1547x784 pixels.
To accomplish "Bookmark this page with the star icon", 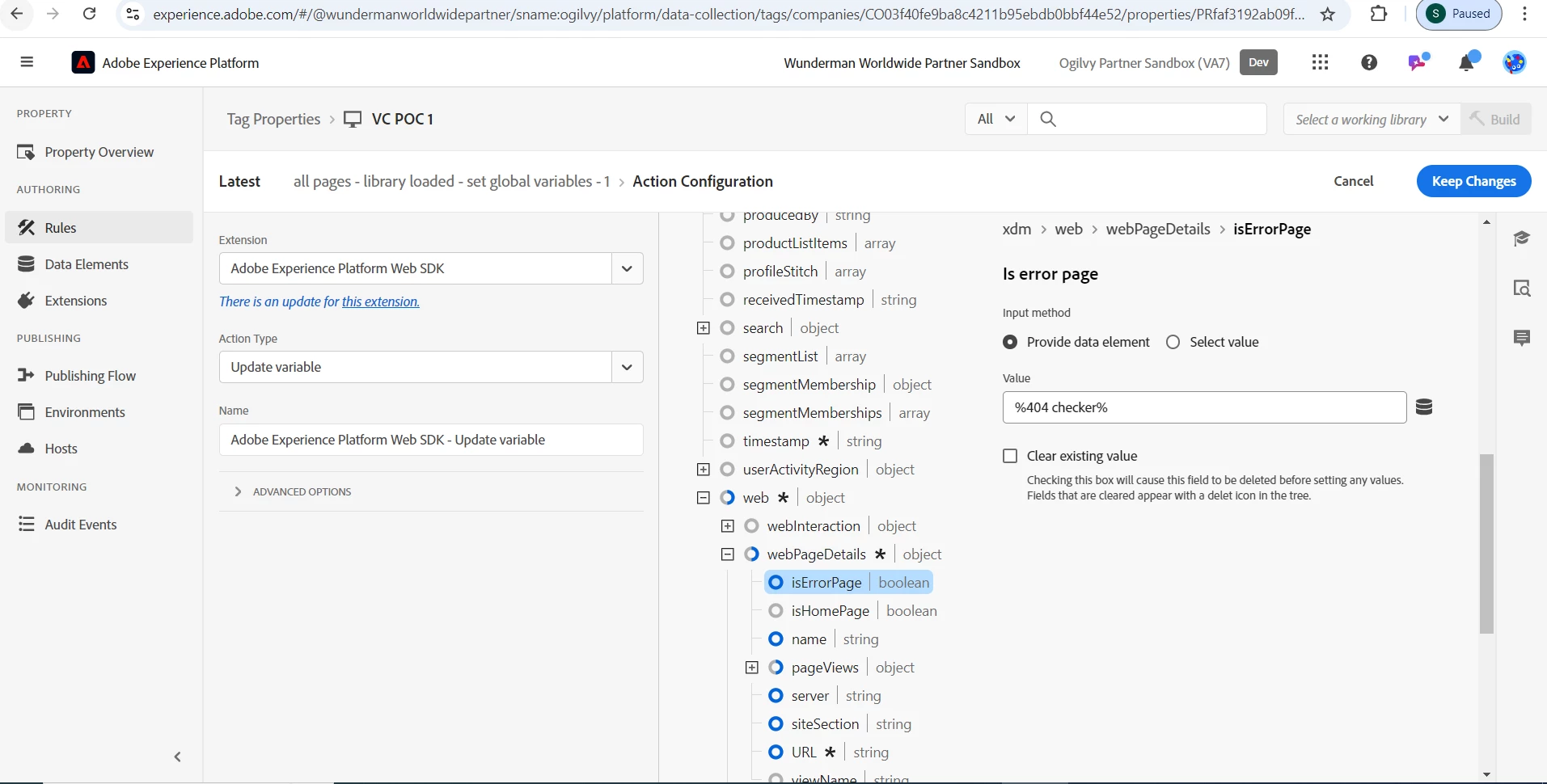I will pos(1328,14).
